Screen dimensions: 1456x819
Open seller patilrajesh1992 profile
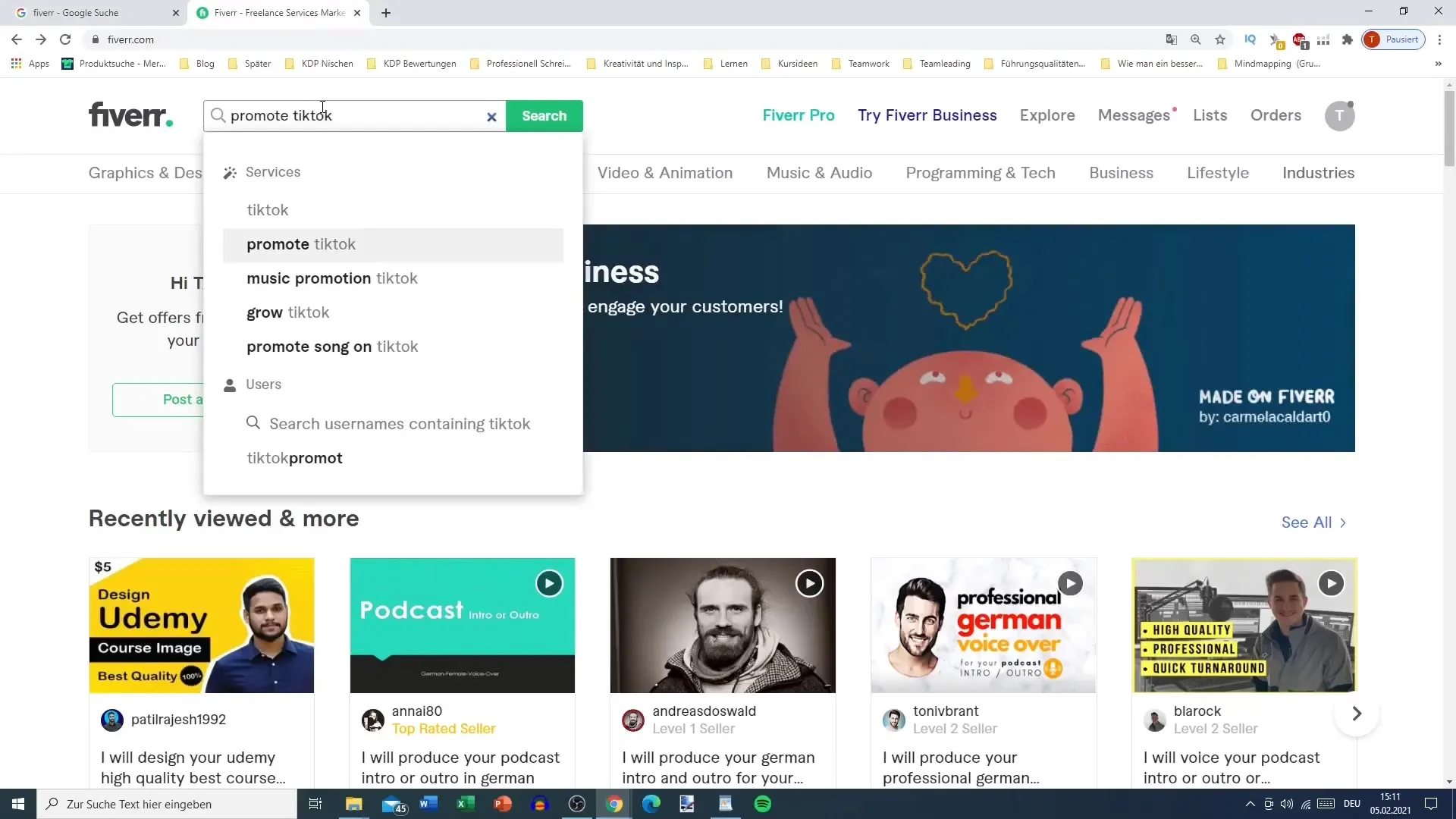[178, 720]
